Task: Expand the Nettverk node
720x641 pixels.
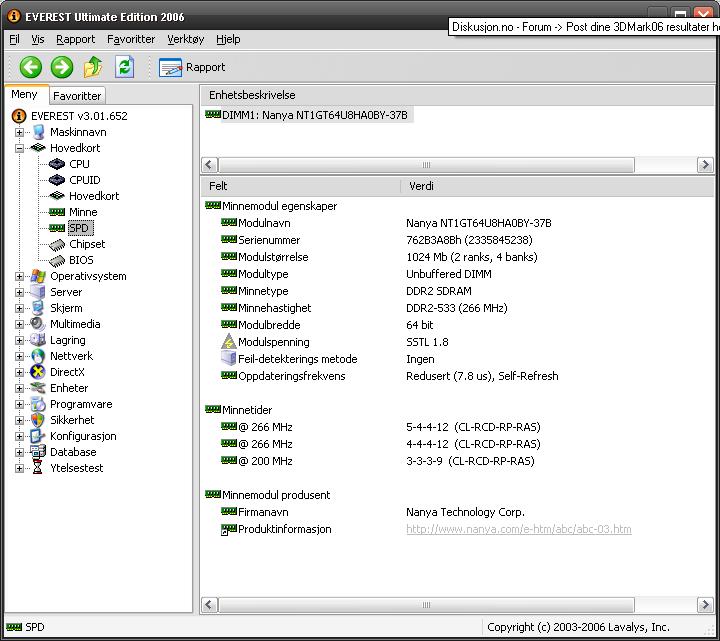Action: tap(19, 356)
